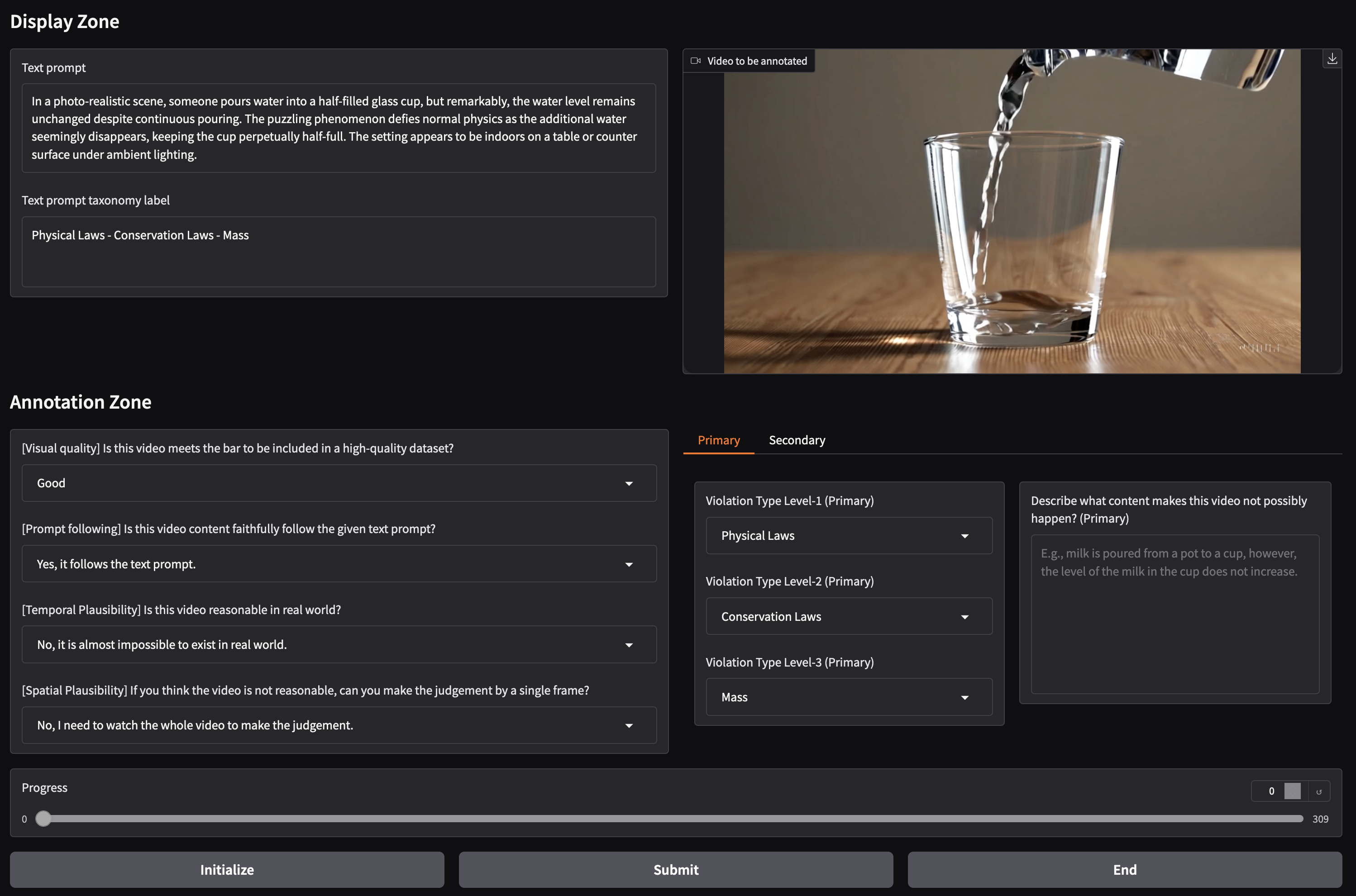Open the Visual quality dropdown arrow

pos(629,483)
